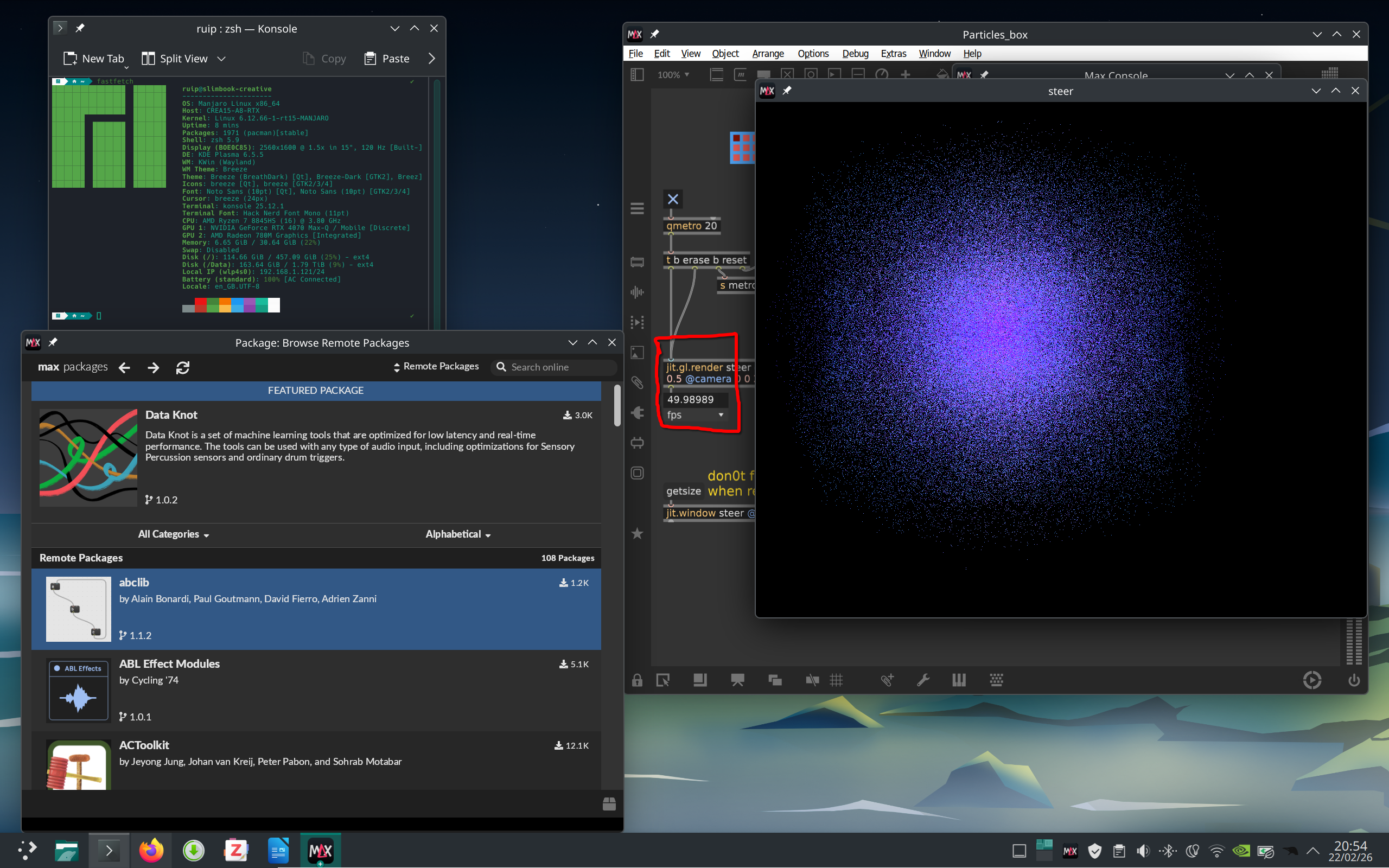Go back in the package browser
Screen dimensions: 1389x868
(125, 367)
